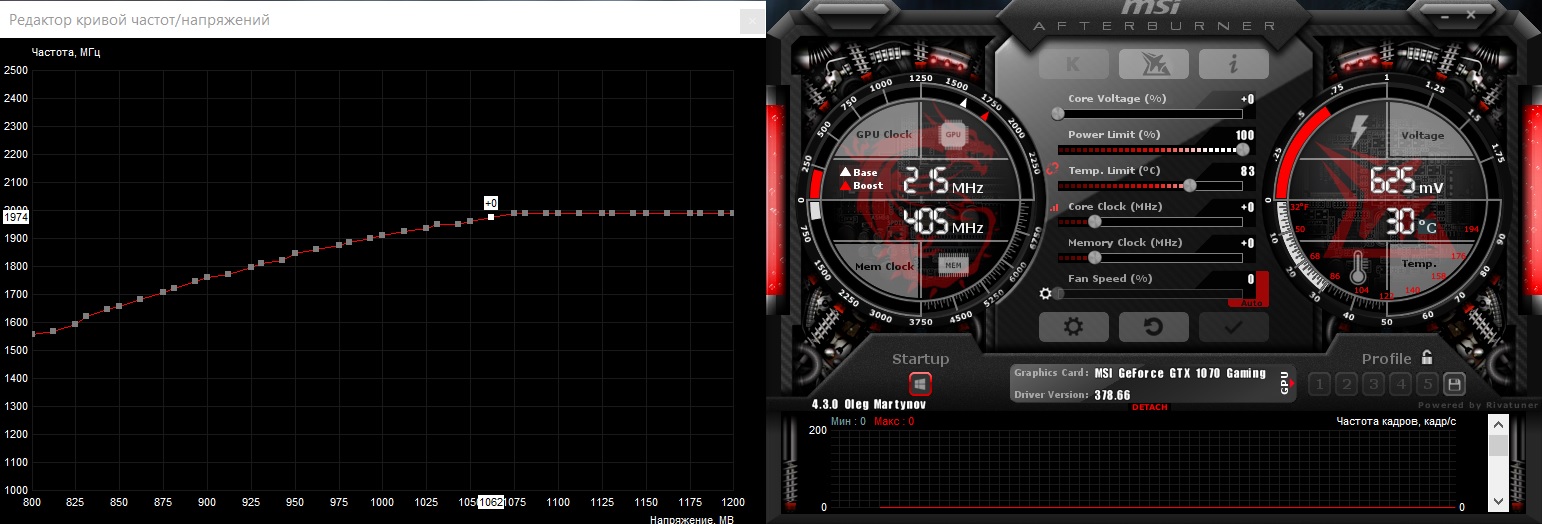Click the frame rate graph title text
Image resolution: width=1542 pixels, height=524 pixels.
[1396, 421]
